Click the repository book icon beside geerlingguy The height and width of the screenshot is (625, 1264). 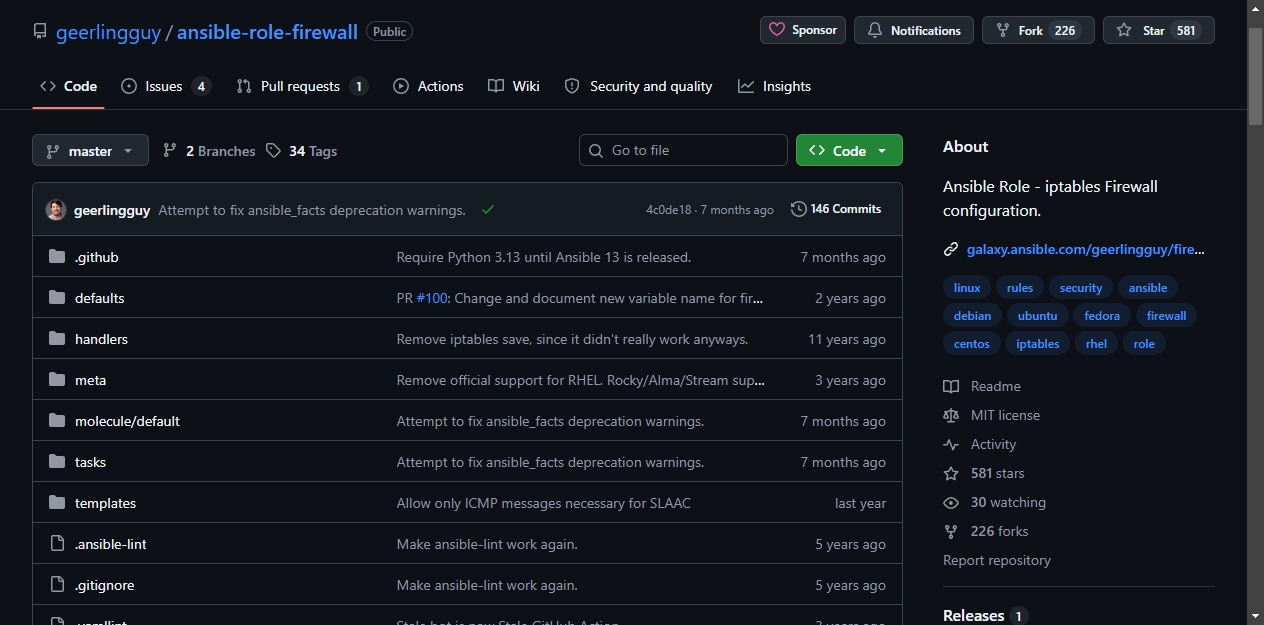click(40, 31)
